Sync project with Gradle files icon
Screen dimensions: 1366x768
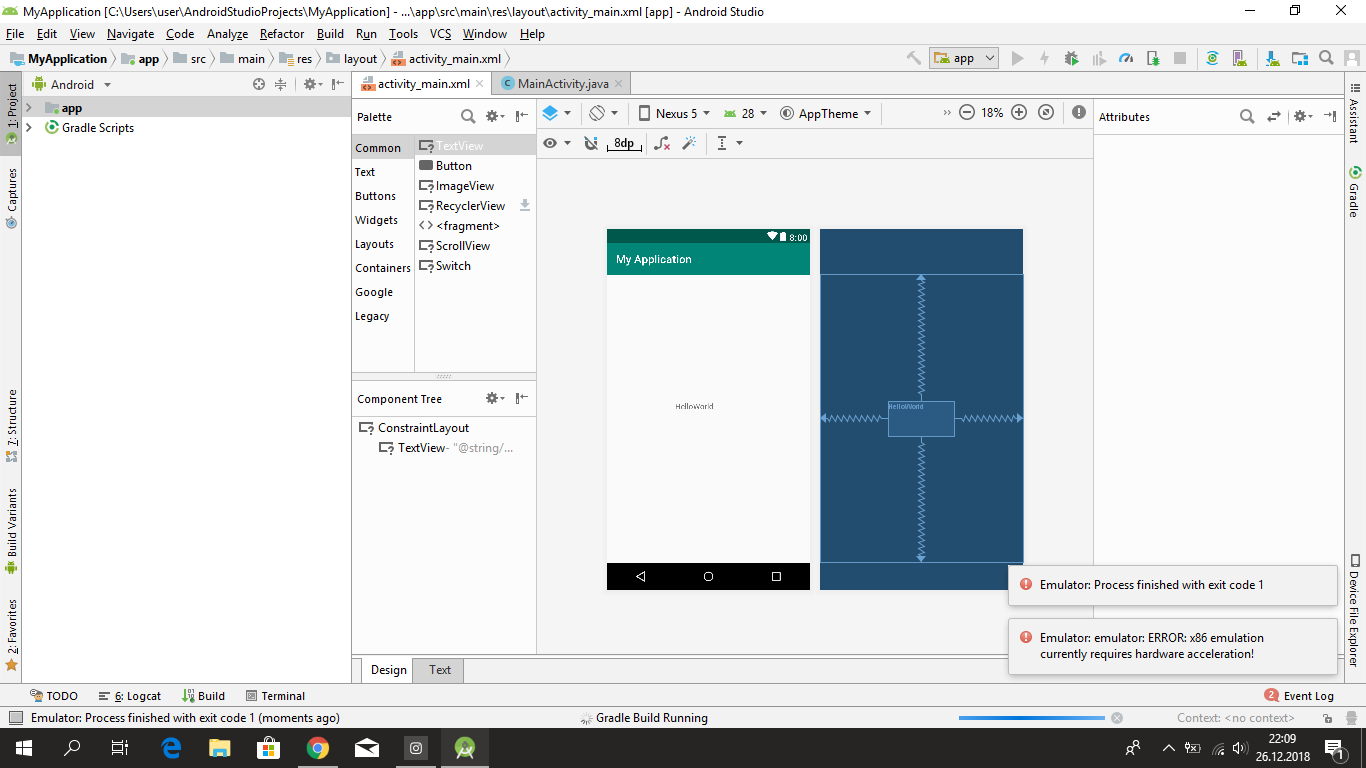point(1212,58)
